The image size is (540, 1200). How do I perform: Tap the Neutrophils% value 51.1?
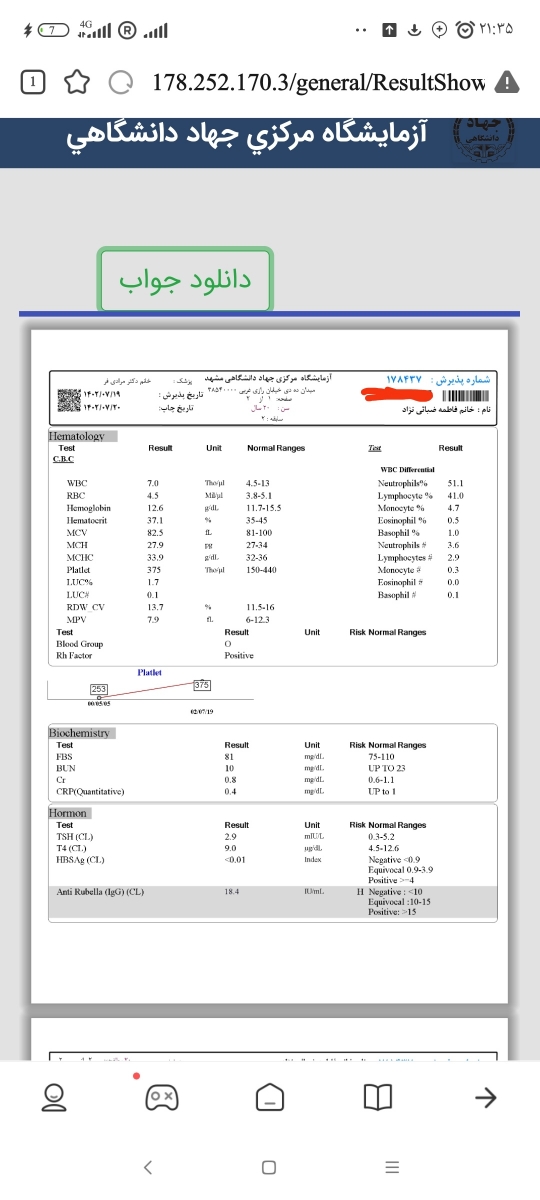[x=456, y=483]
